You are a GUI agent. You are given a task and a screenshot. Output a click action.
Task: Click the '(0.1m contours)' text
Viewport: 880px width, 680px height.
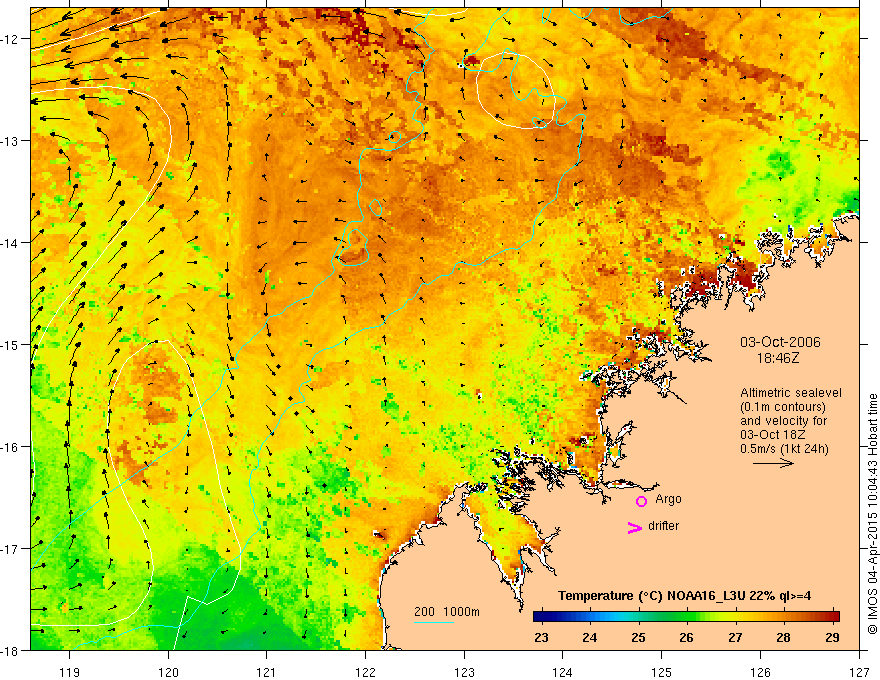(783, 407)
